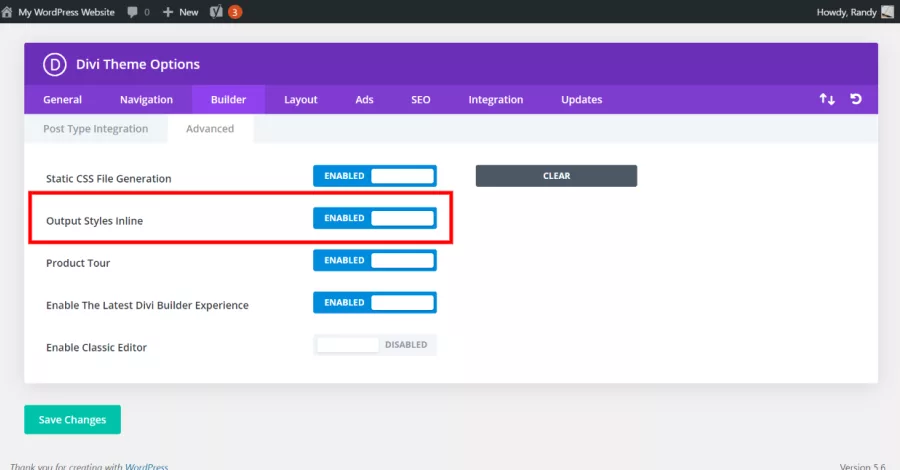
Task: Click New in the admin bar
Action: pyautogui.click(x=189, y=12)
